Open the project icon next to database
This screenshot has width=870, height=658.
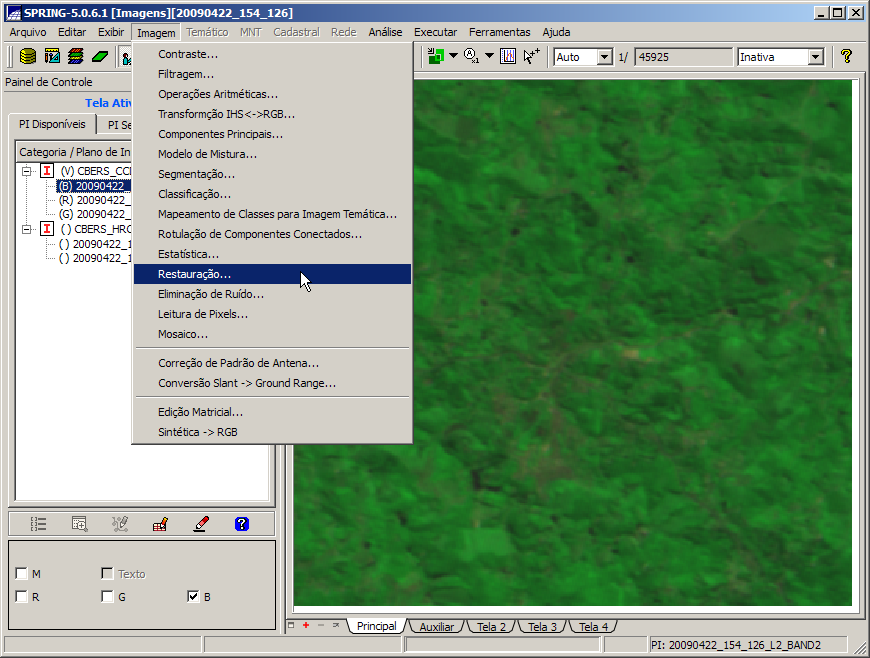tap(52, 57)
